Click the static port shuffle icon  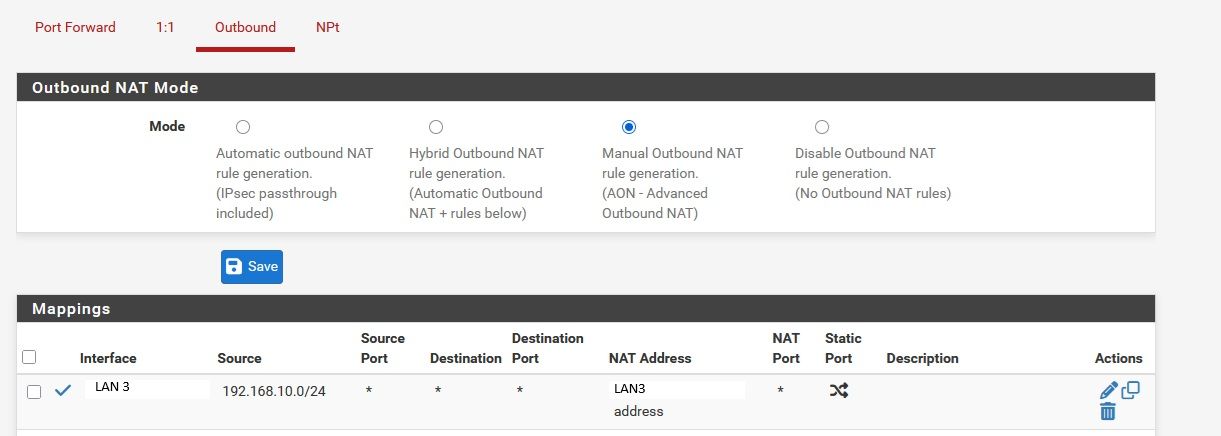(838, 391)
